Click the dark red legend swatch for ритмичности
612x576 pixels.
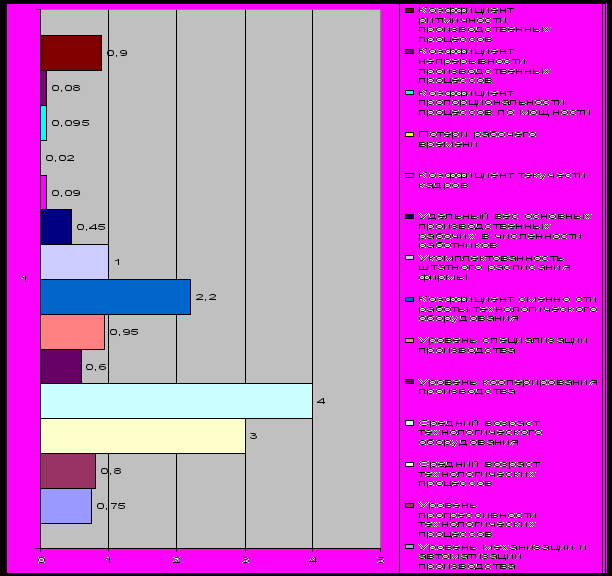point(409,11)
